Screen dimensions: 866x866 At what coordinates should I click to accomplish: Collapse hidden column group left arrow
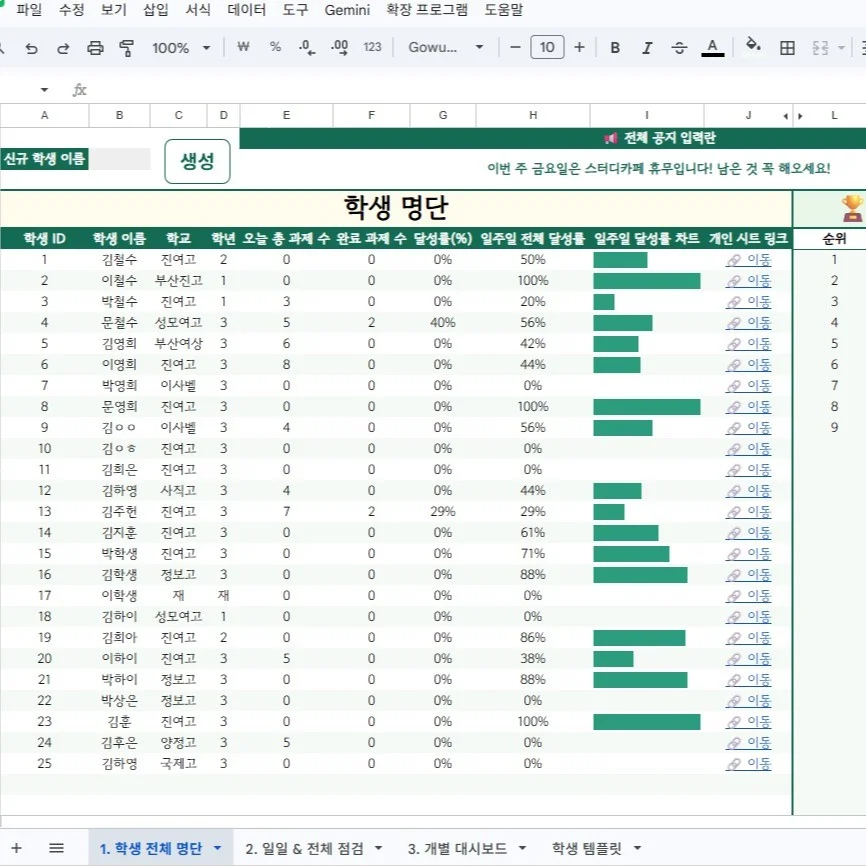[x=785, y=116]
